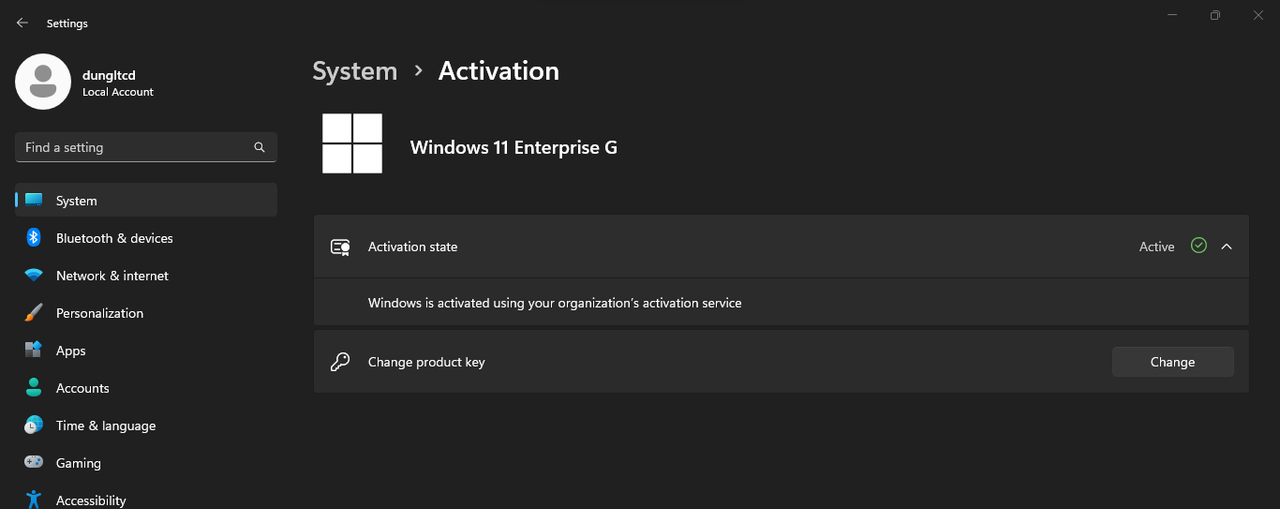Image resolution: width=1280 pixels, height=509 pixels.
Task: Click the Change product key icon
Action: 340,362
